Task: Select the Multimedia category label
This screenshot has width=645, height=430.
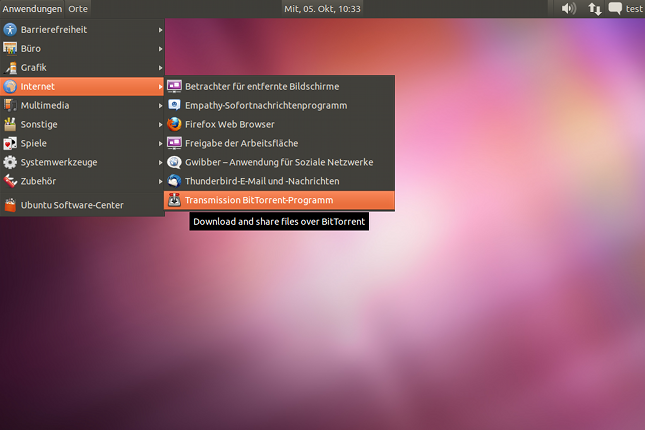Action: point(45,105)
